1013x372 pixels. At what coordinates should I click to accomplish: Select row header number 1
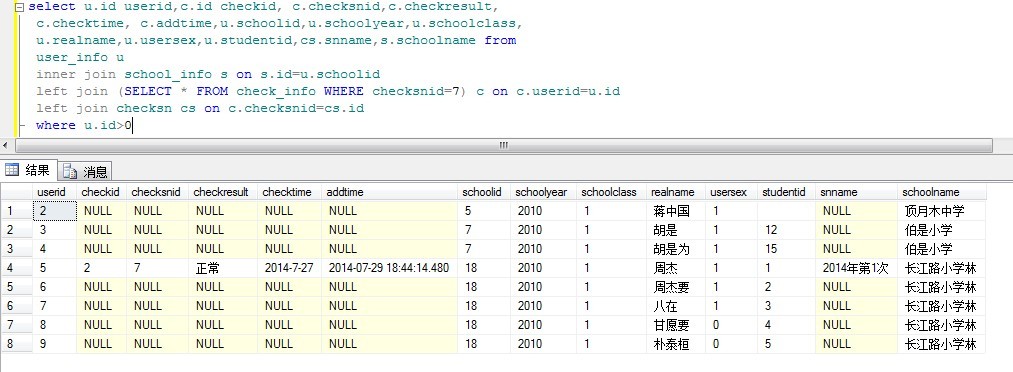coord(17,211)
